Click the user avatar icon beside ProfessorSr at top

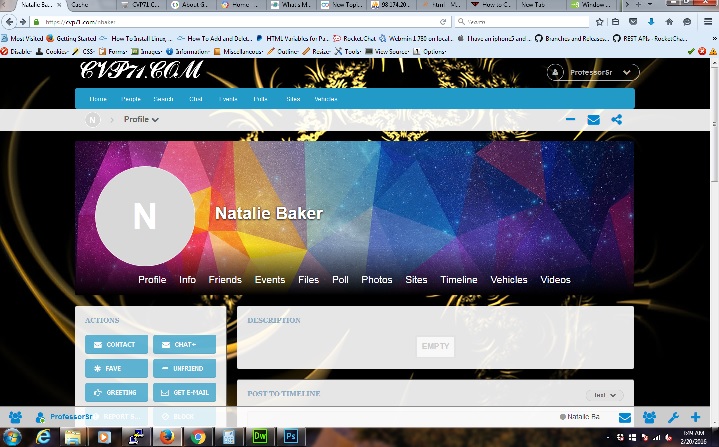(x=555, y=72)
